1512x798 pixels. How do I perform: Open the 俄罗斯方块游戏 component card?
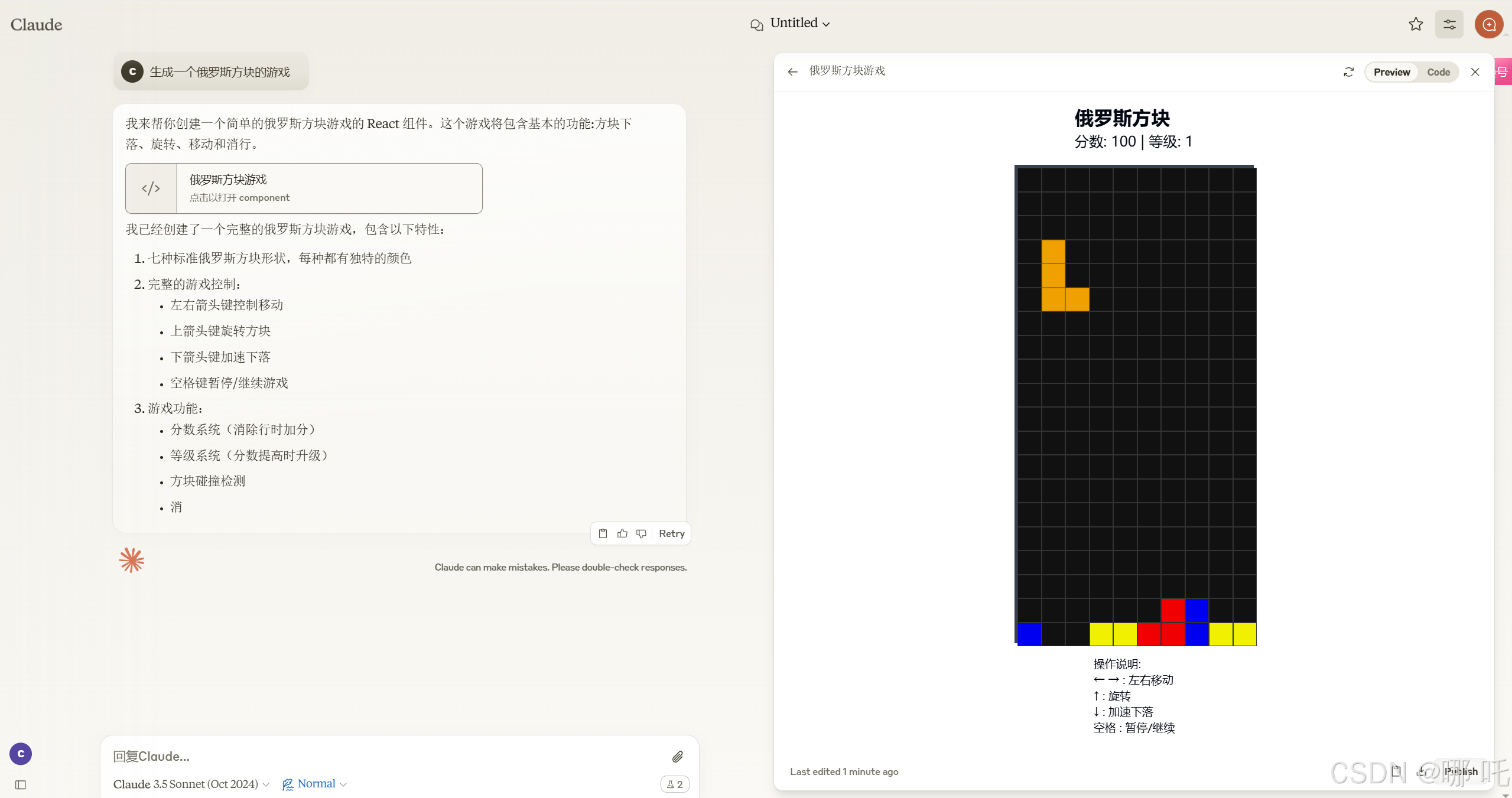tap(304, 188)
